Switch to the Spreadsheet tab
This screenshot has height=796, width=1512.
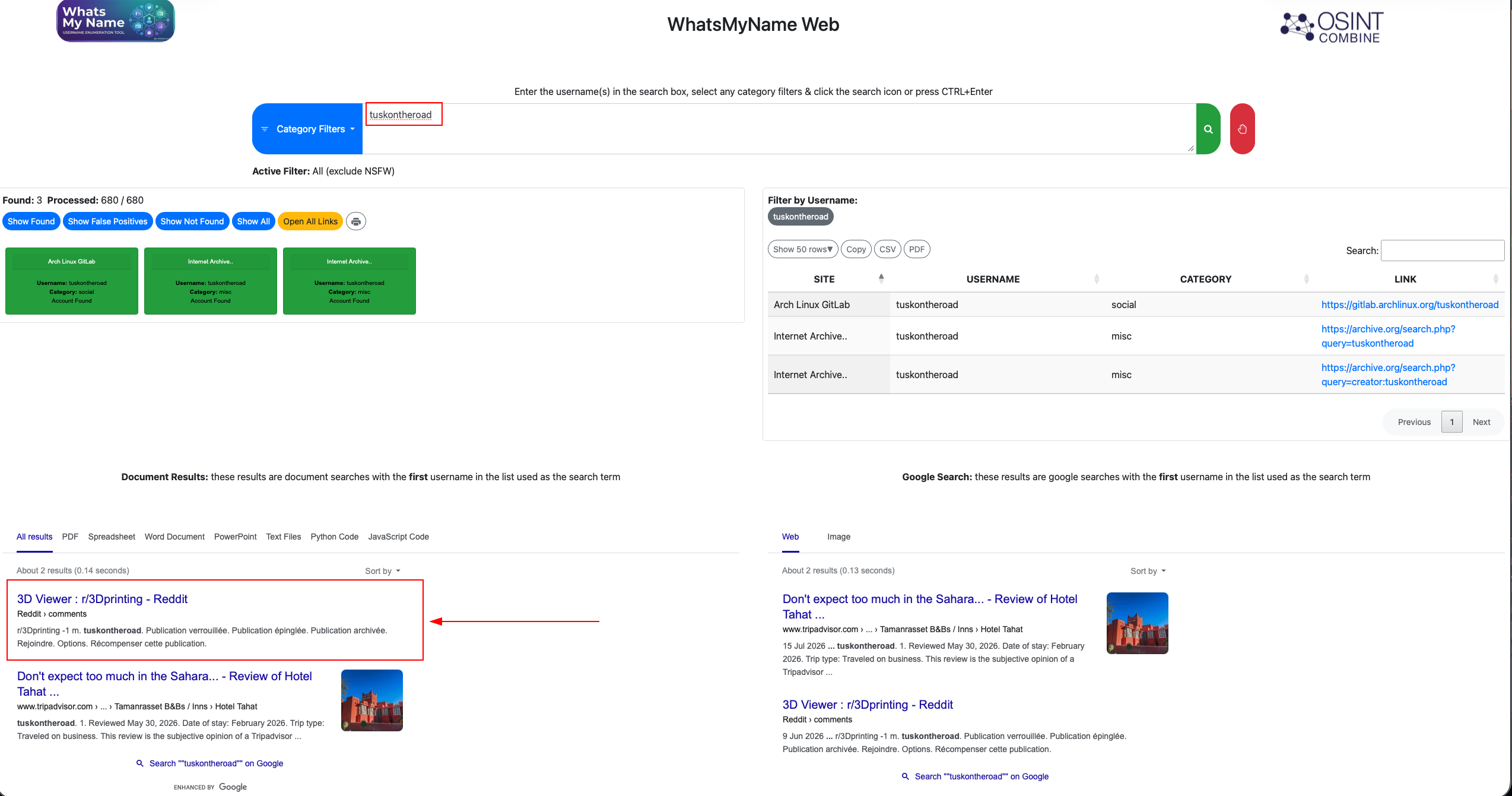click(x=112, y=537)
